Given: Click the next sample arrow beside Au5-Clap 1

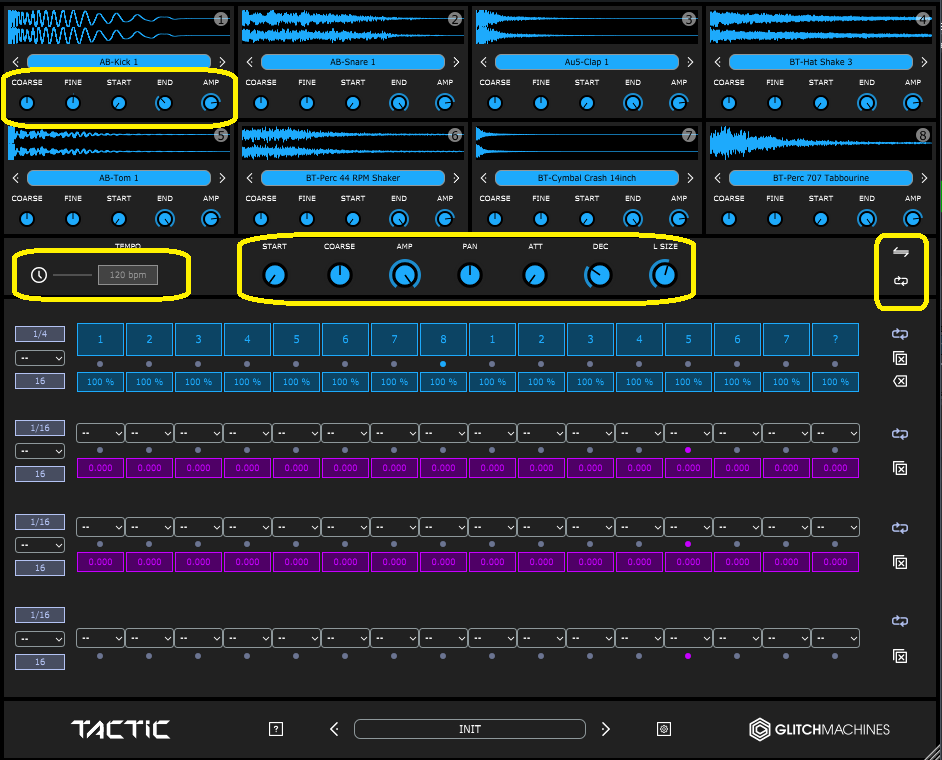Looking at the screenshot, I should pyautogui.click(x=690, y=62).
